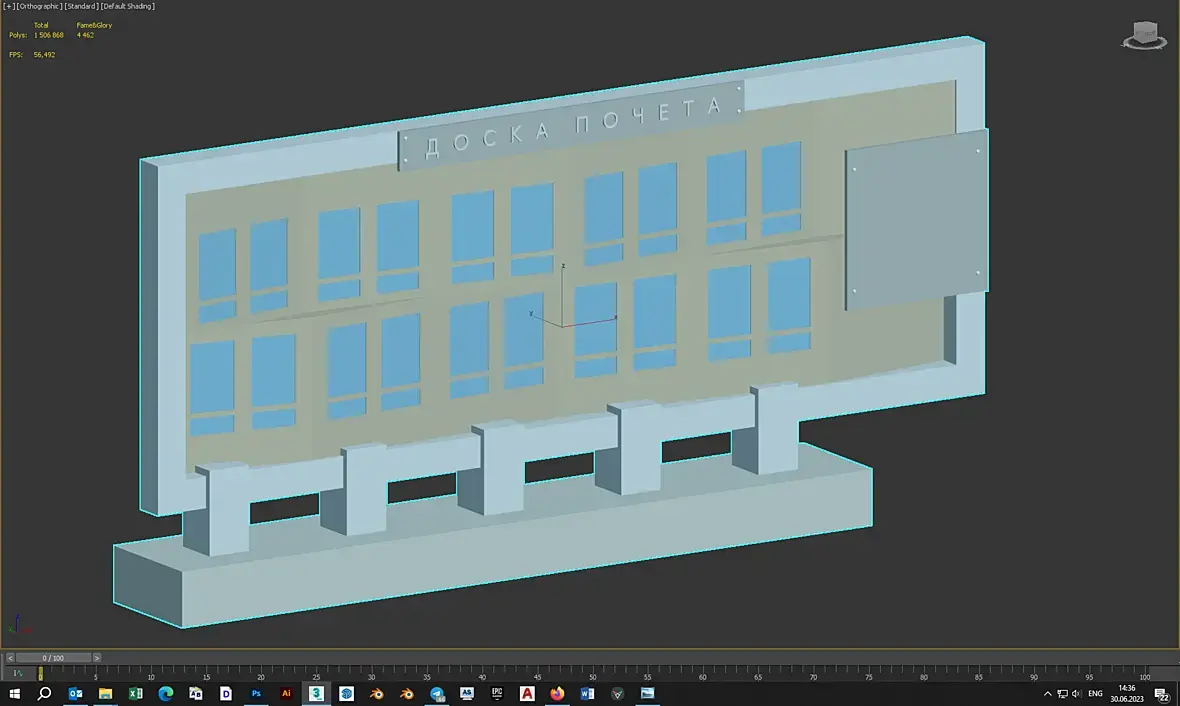The height and width of the screenshot is (706, 1180).
Task: Open the [Default Shading] viewport menu
Action: pyautogui.click(x=128, y=6)
